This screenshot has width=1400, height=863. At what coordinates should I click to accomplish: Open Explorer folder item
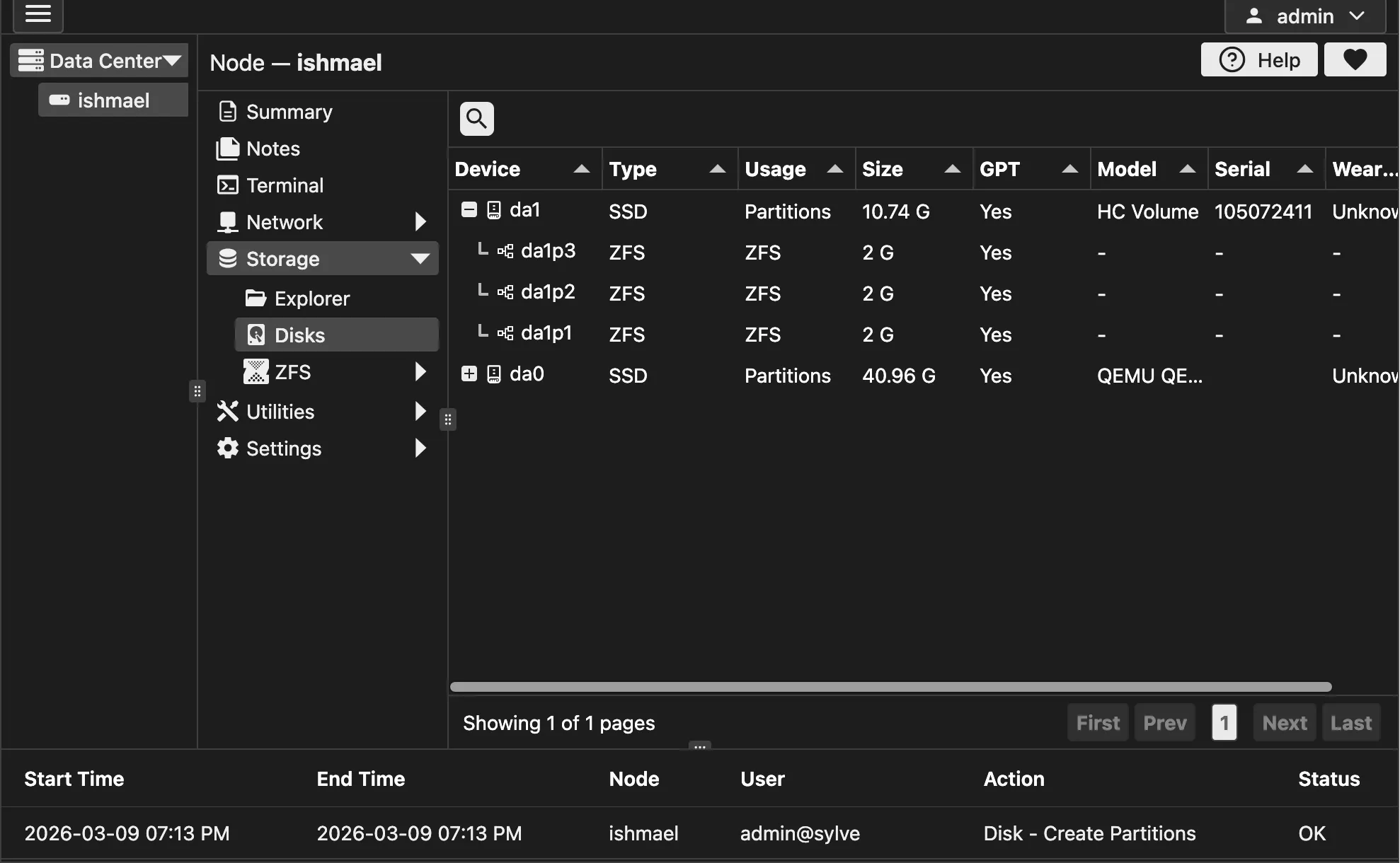(x=311, y=299)
